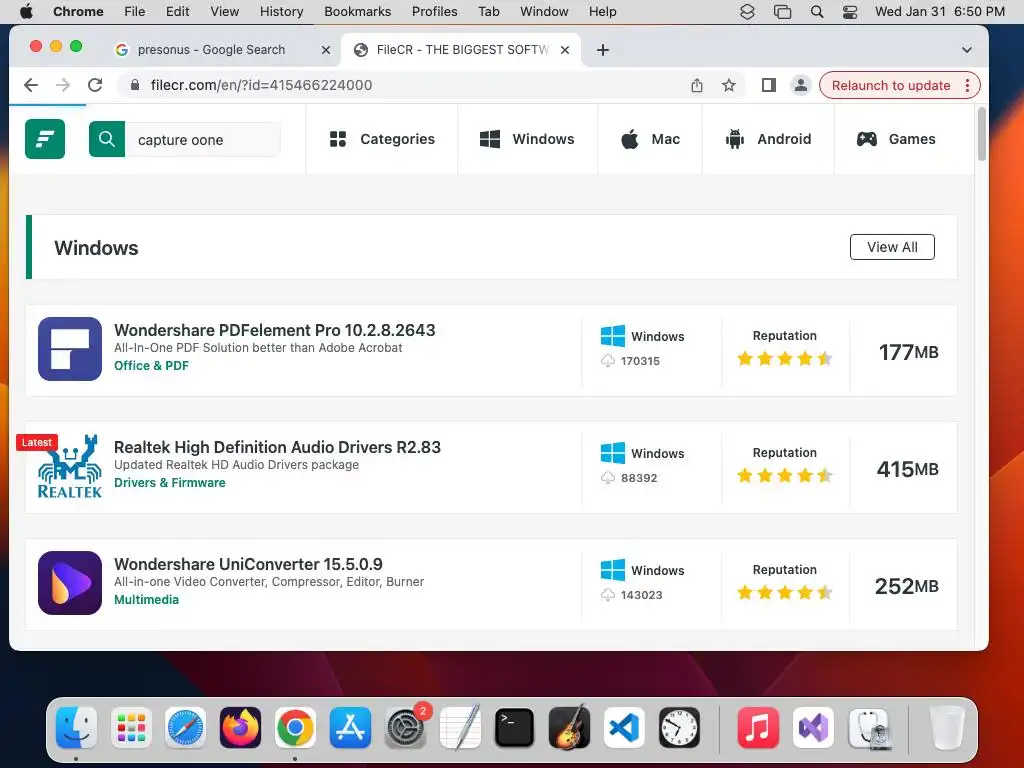Open the Mac navigation menu
This screenshot has height=768, width=1024.
pos(650,139)
